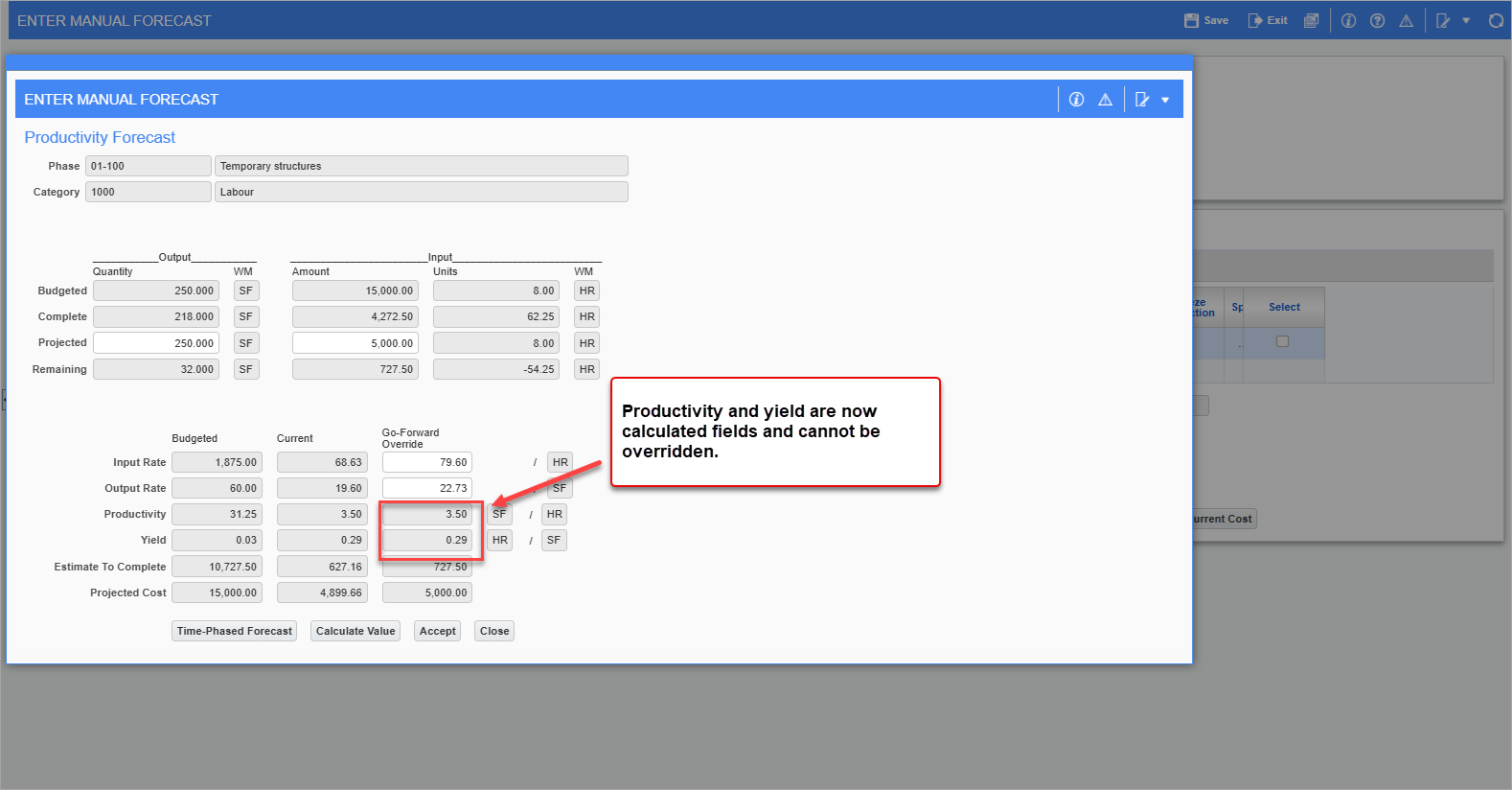Viewport: 1512px width, 790px height.
Task: Click the Accept button
Action: coord(438,631)
